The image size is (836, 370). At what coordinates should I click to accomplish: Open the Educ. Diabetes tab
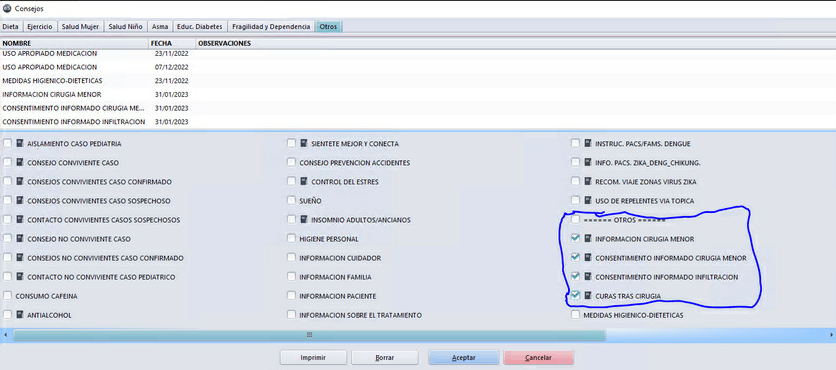[199, 26]
